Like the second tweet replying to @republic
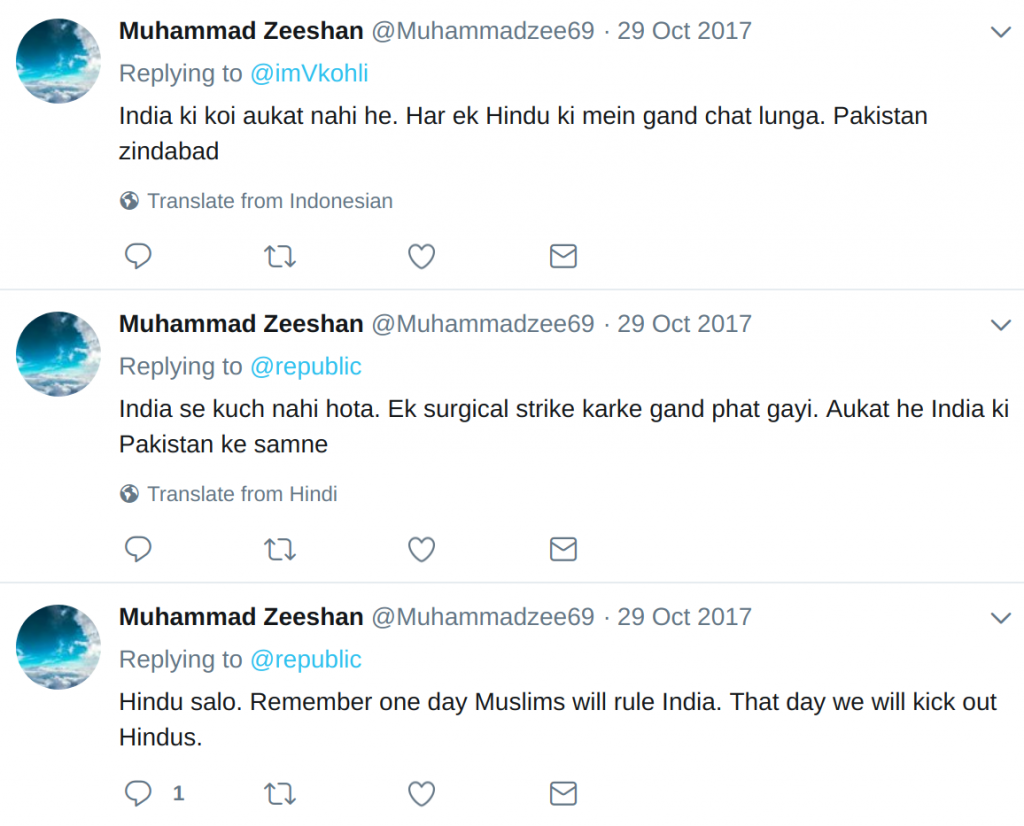The image size is (1024, 826). coord(421,549)
